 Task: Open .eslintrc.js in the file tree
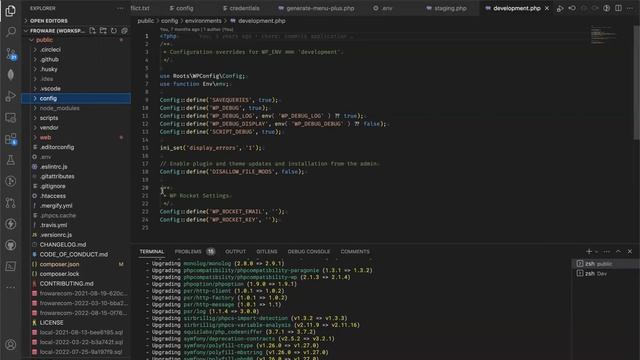(76, 167)
